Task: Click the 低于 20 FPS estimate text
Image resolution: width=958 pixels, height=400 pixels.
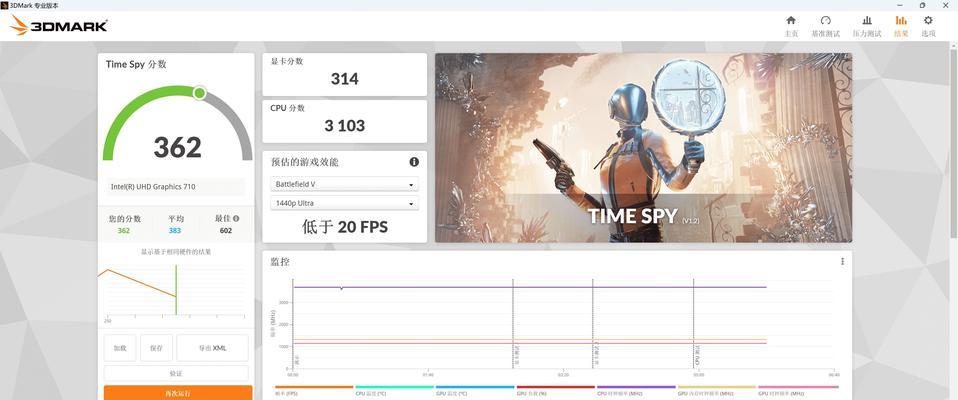Action: [345, 227]
